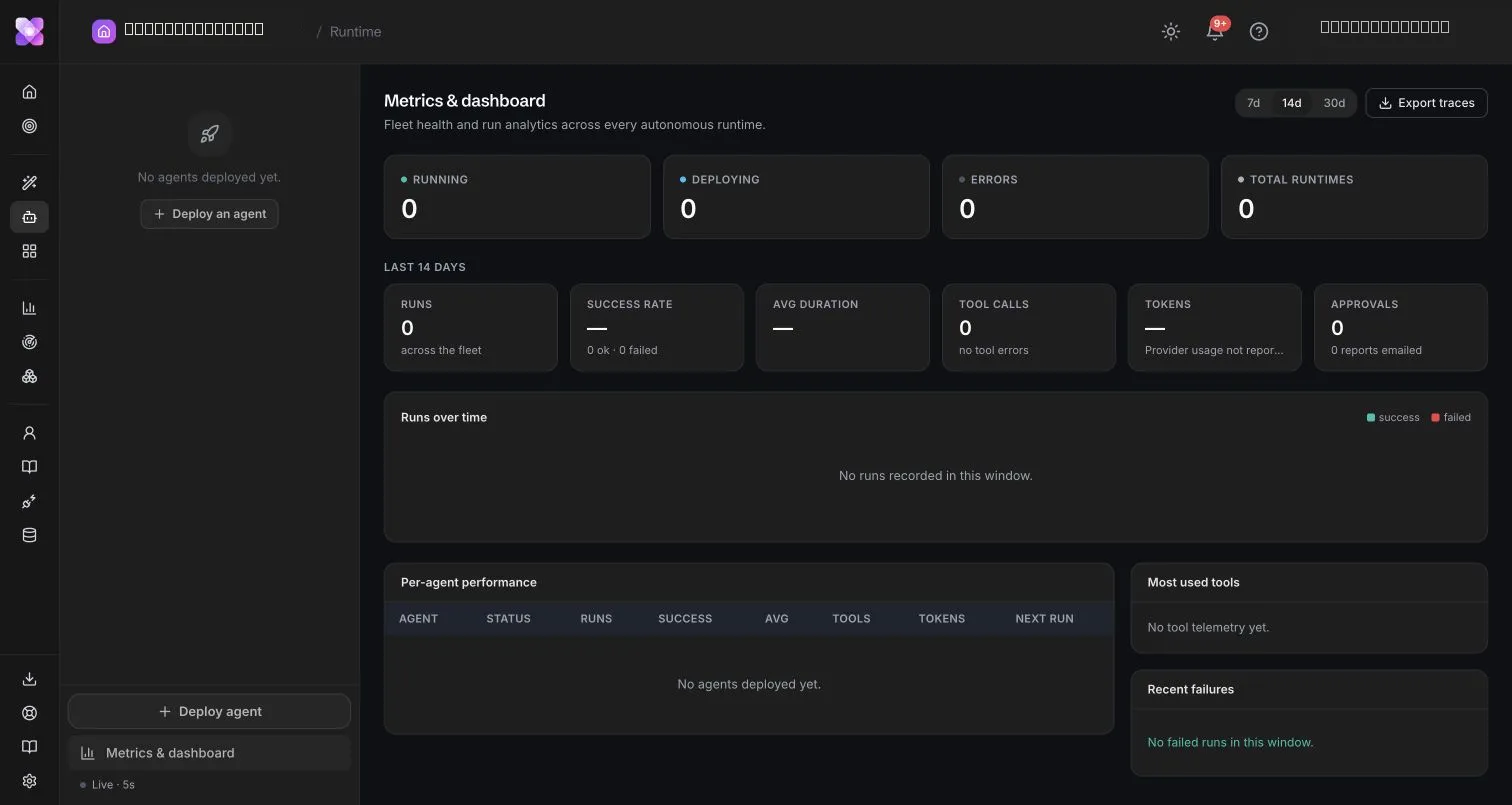Open the stacked cubes sidebar icon
Viewport: 1512px width, 805px height.
pos(29,376)
